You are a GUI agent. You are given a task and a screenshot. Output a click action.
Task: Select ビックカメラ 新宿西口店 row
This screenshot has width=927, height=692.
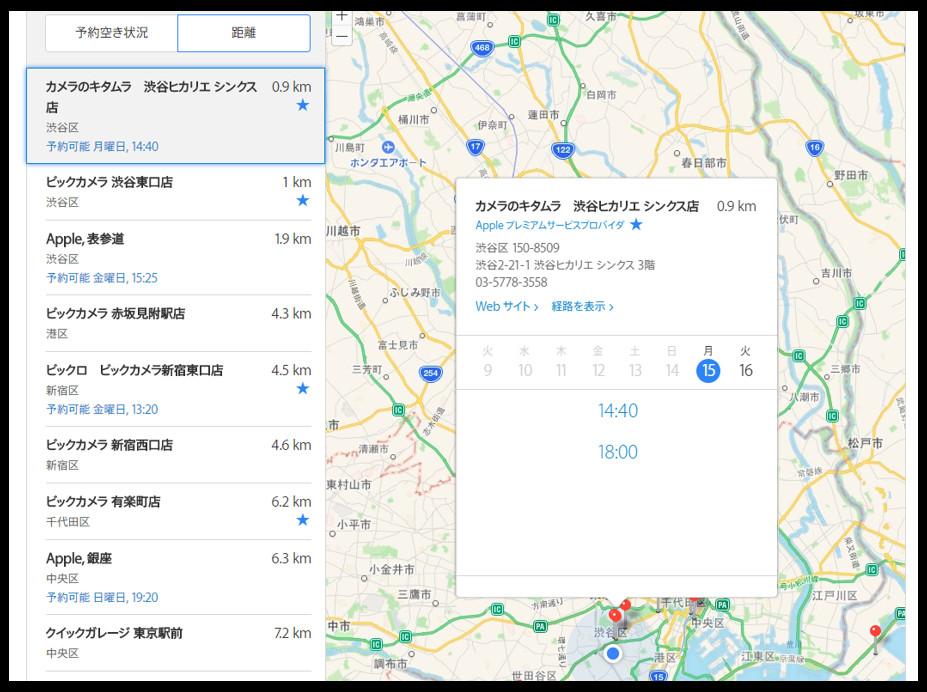point(179,454)
